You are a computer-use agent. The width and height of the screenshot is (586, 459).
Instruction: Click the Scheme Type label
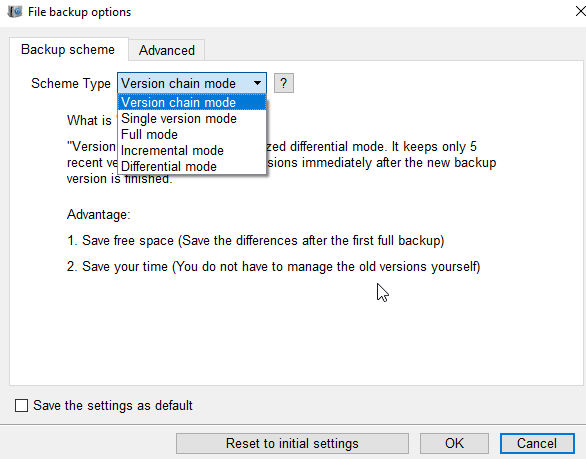click(x=71, y=83)
